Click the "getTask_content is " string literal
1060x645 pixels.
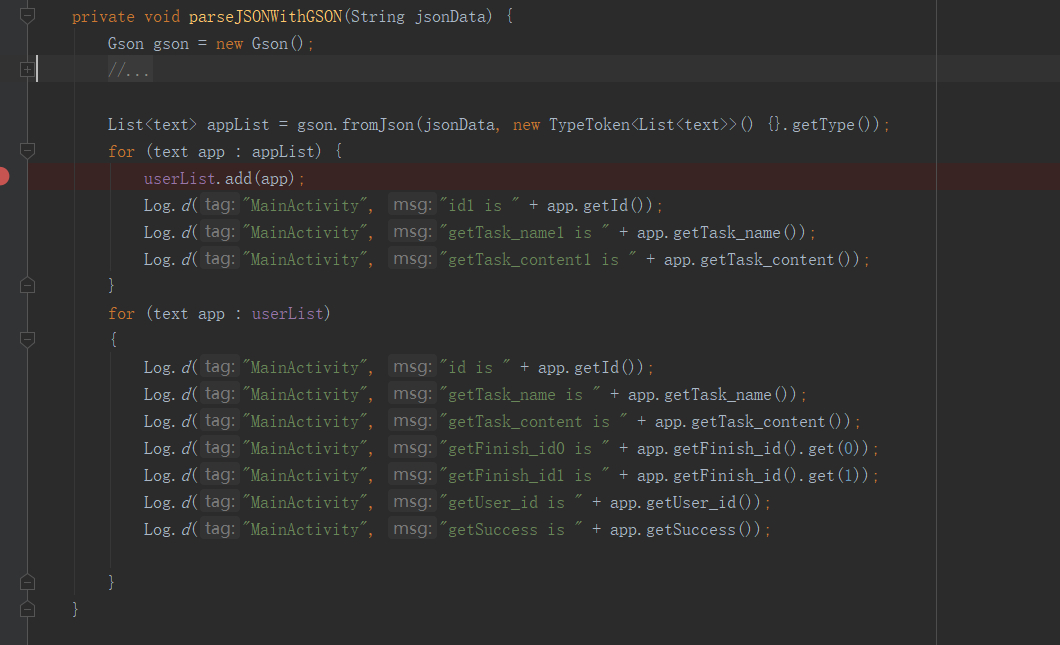(534, 421)
